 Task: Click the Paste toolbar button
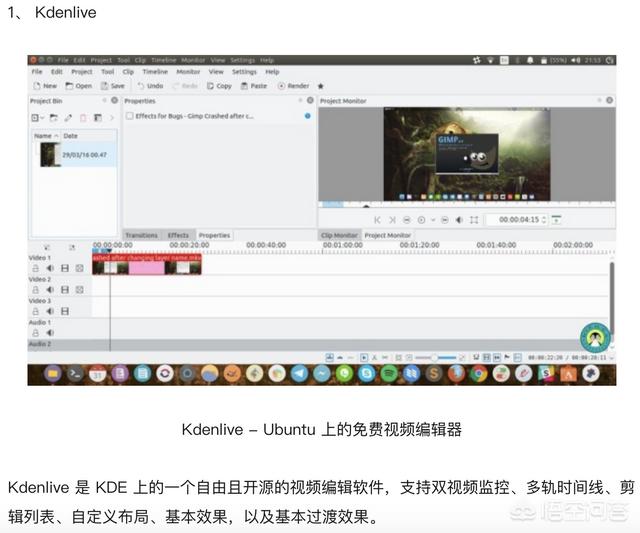click(253, 86)
